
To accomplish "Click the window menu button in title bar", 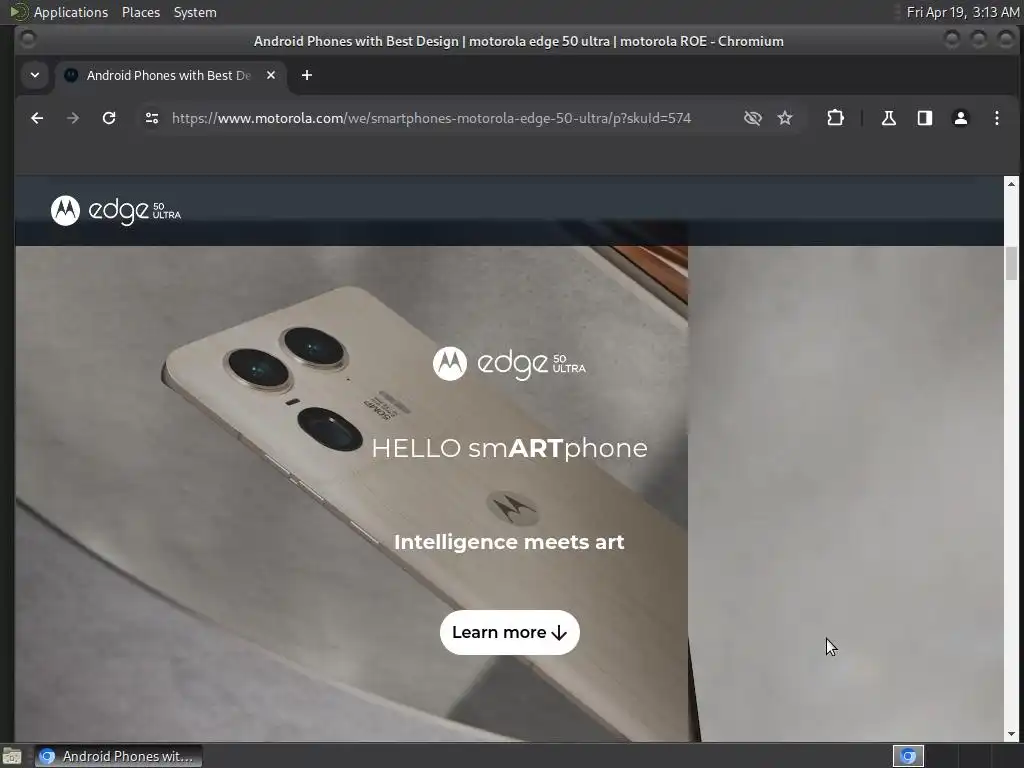I will click(28, 40).
